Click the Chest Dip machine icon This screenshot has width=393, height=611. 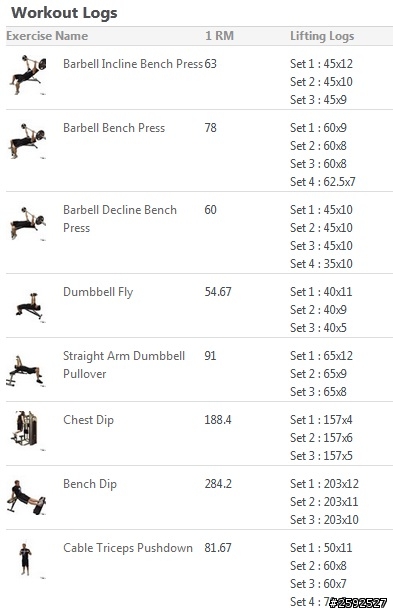coord(26,429)
